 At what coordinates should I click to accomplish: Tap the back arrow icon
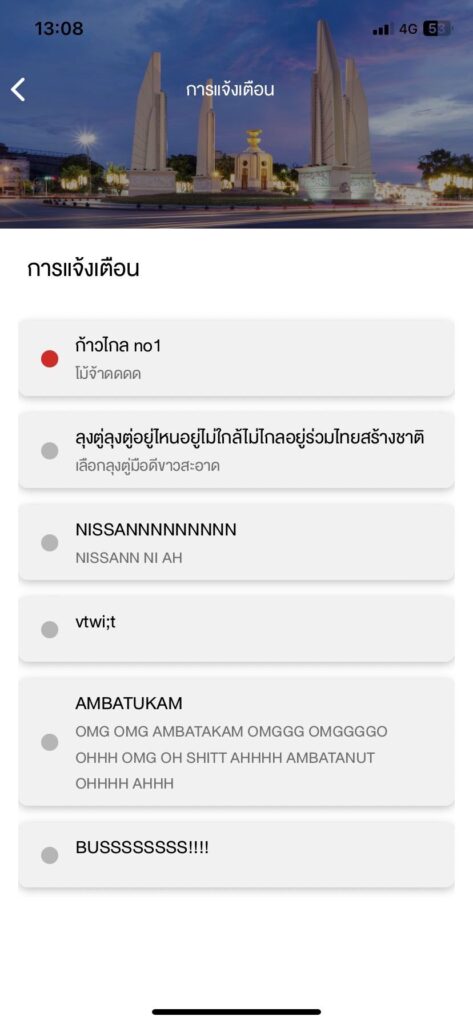coord(18,89)
